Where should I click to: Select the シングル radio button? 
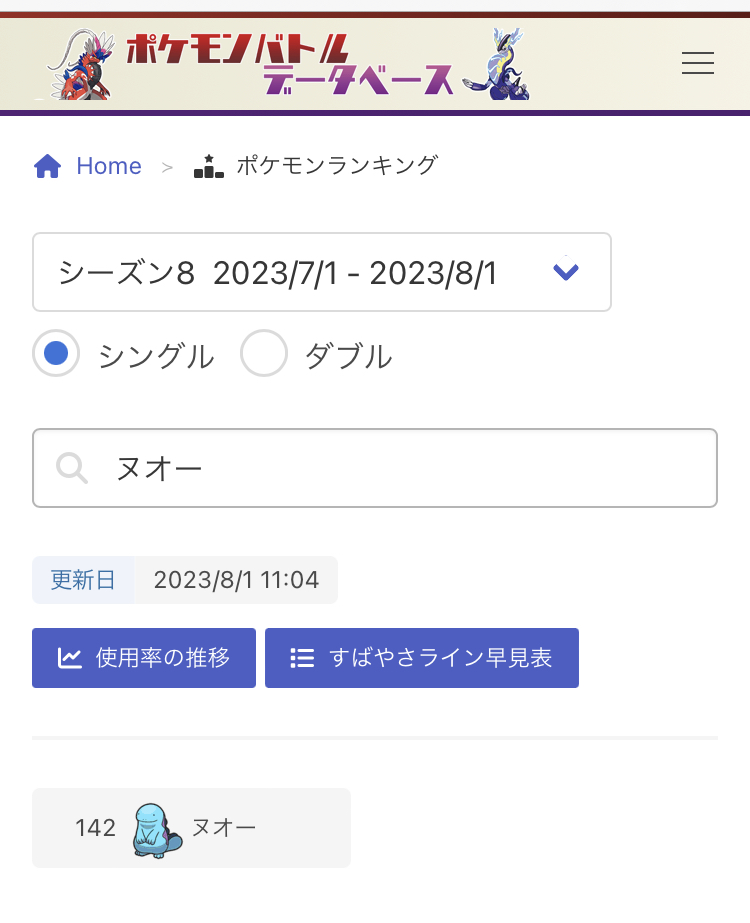[56, 353]
